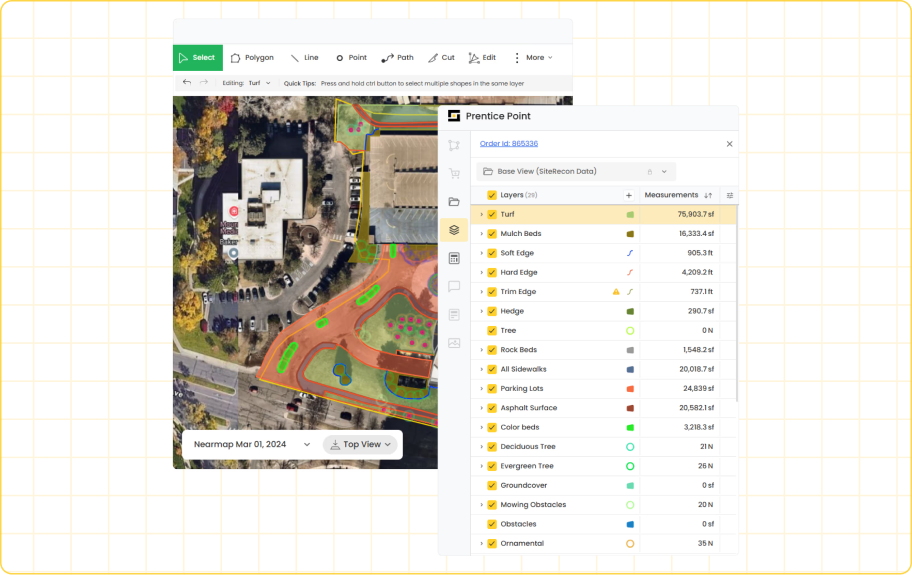Click the Hard Edge red line style icon
This screenshot has height=575, width=912.
(630, 273)
